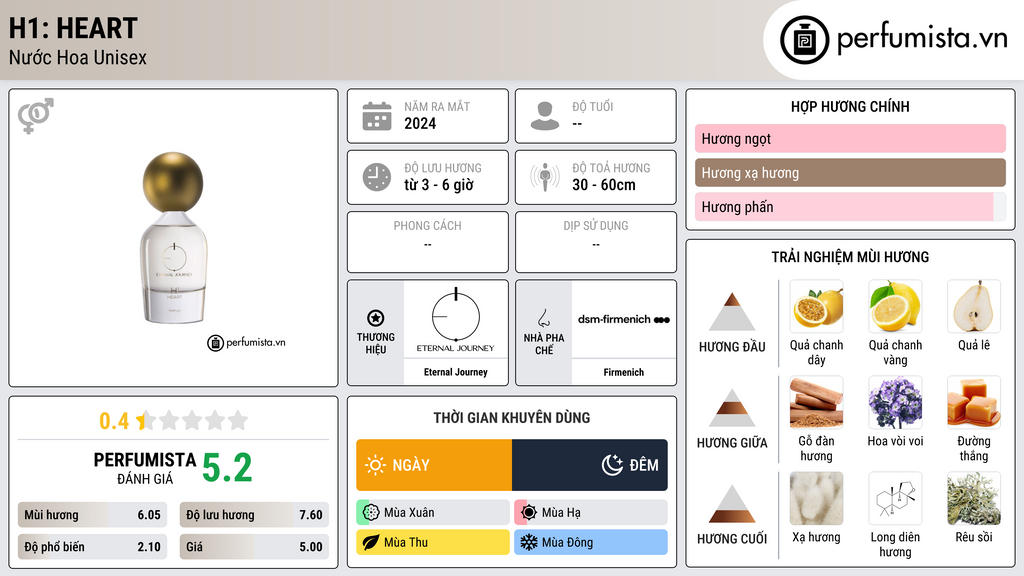The width and height of the screenshot is (1024, 576).
Task: Click the star badge icon above Thương hiệu
Action: coord(376,318)
